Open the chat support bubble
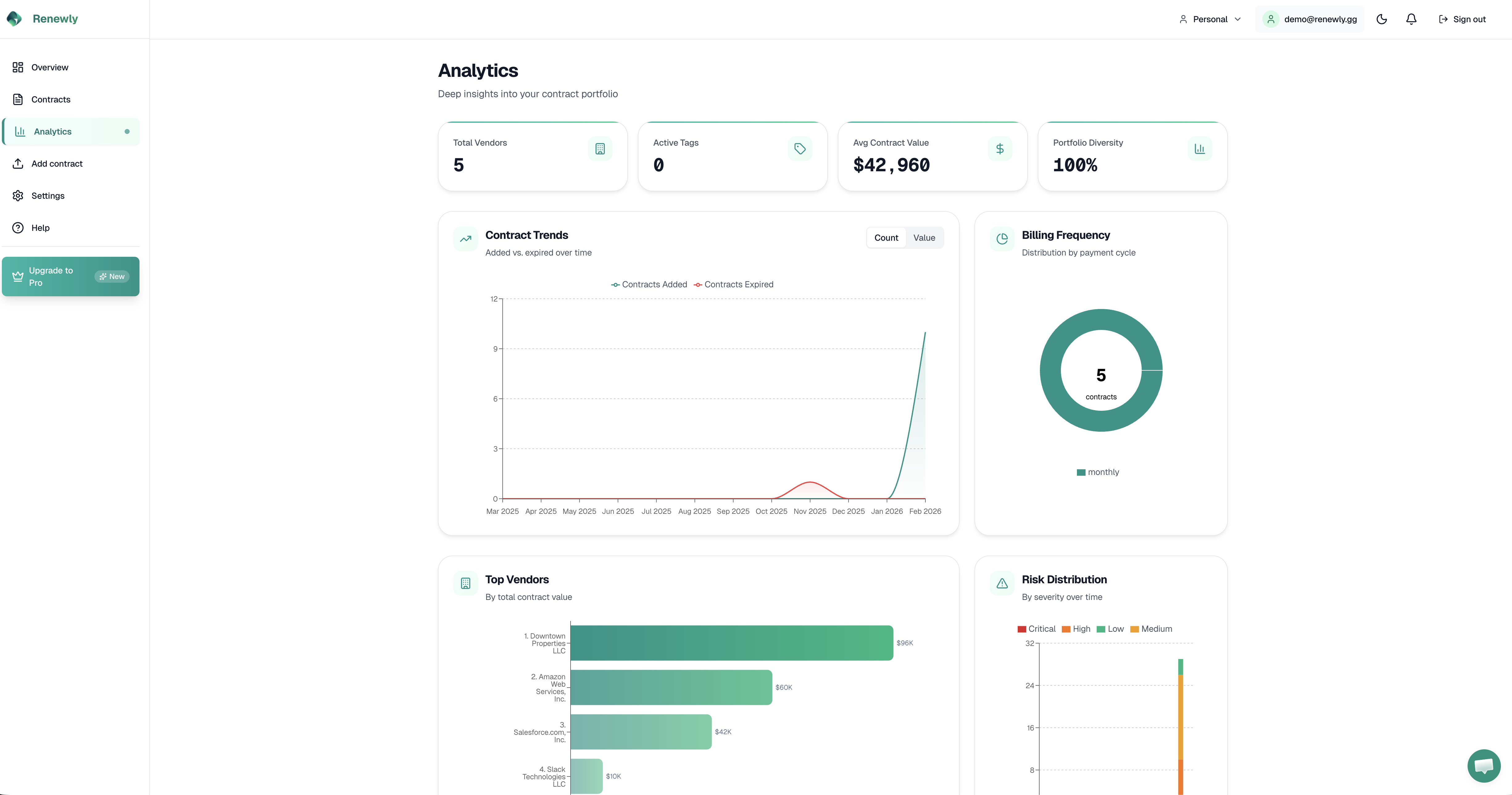The height and width of the screenshot is (795, 1512). pyautogui.click(x=1484, y=765)
